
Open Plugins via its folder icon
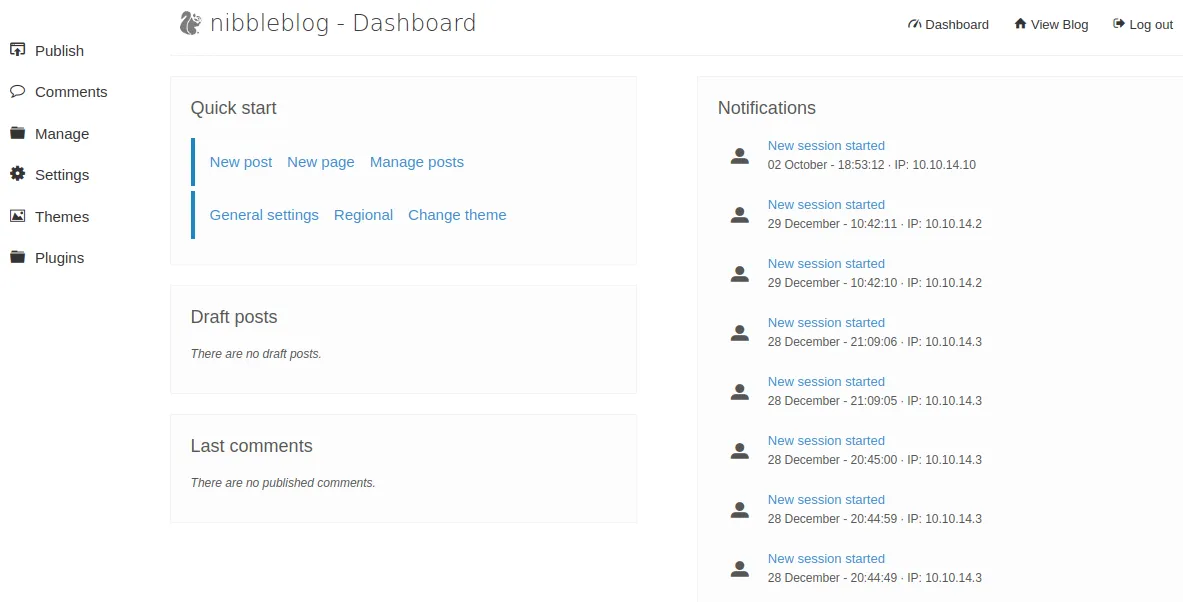click(x=17, y=257)
